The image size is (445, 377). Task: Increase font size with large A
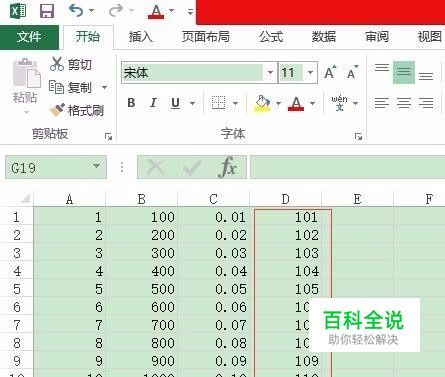(x=330, y=72)
